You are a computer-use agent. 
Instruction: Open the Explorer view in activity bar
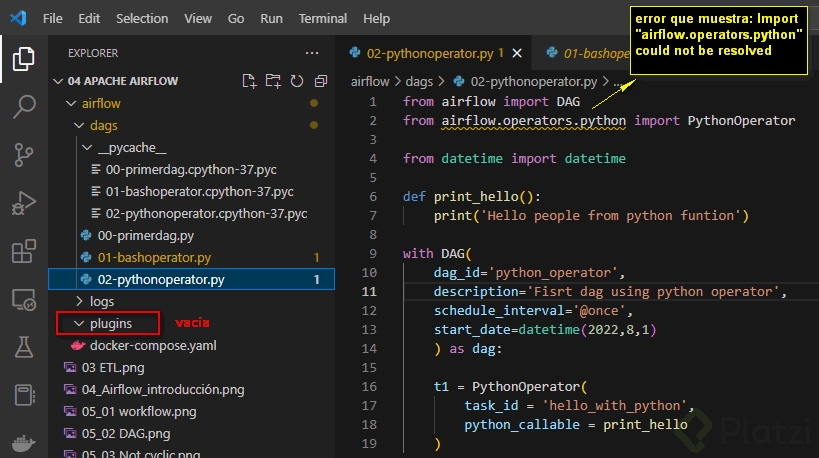(x=22, y=59)
